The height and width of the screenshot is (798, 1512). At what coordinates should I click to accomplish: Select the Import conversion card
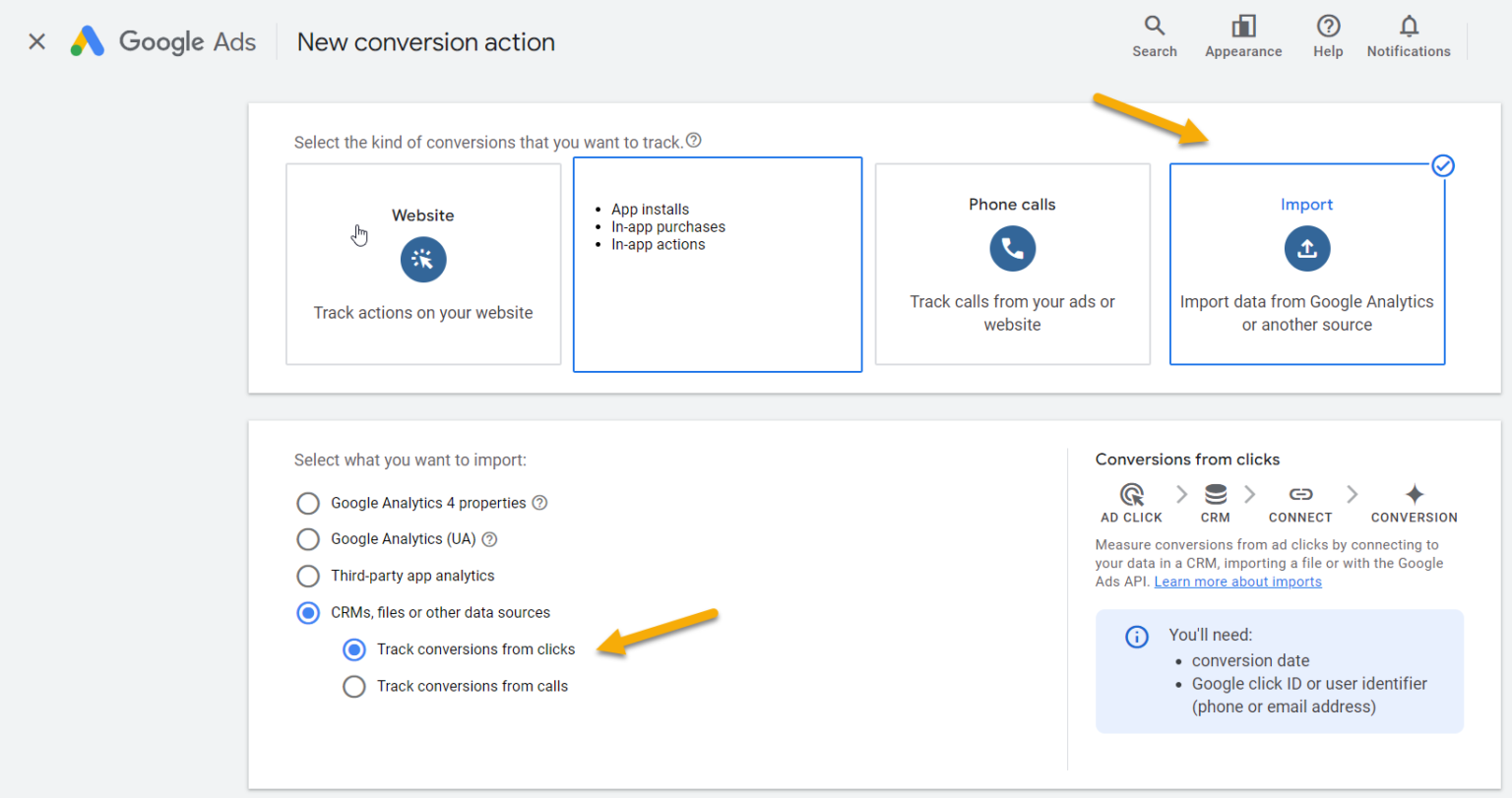click(x=1306, y=264)
